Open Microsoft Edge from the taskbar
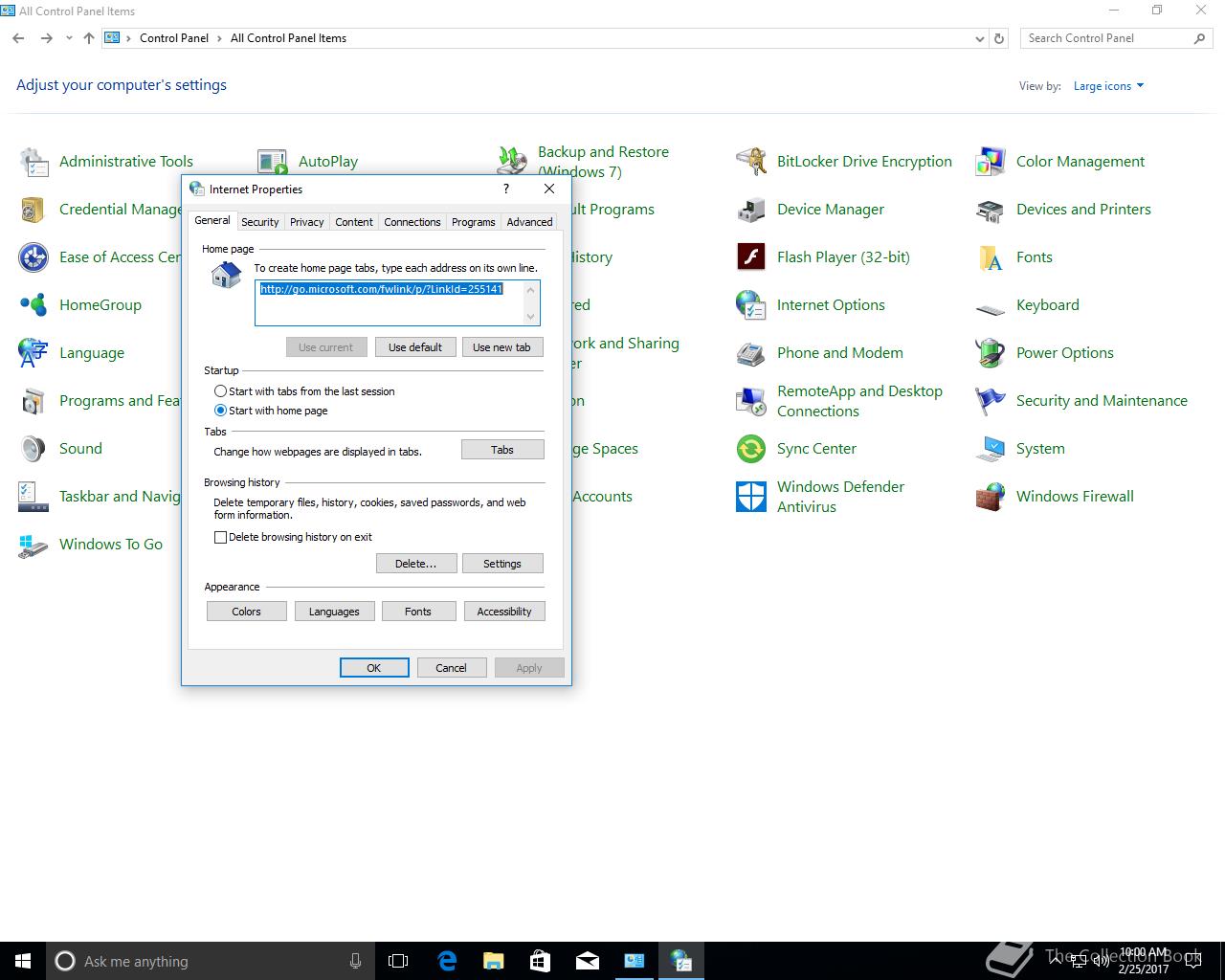This screenshot has width=1225, height=980. pos(447,961)
